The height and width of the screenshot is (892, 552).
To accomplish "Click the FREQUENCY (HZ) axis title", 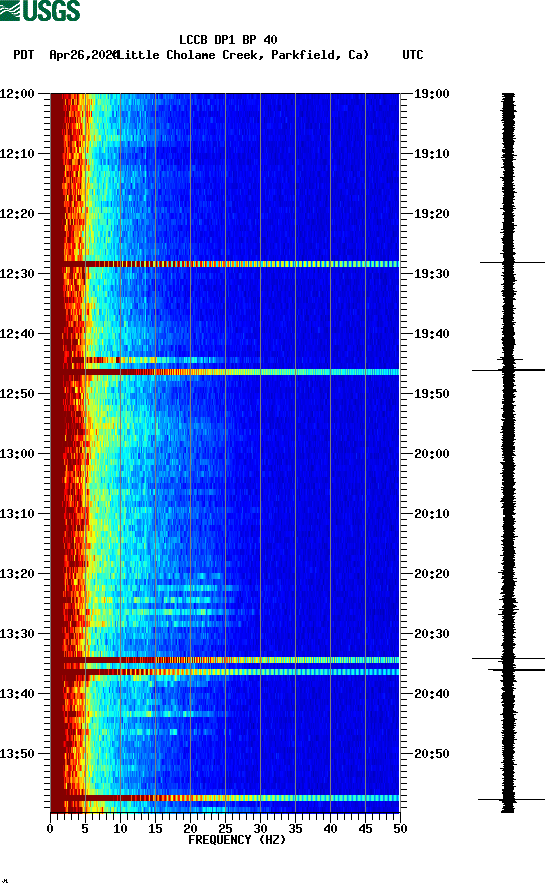I will (237, 840).
